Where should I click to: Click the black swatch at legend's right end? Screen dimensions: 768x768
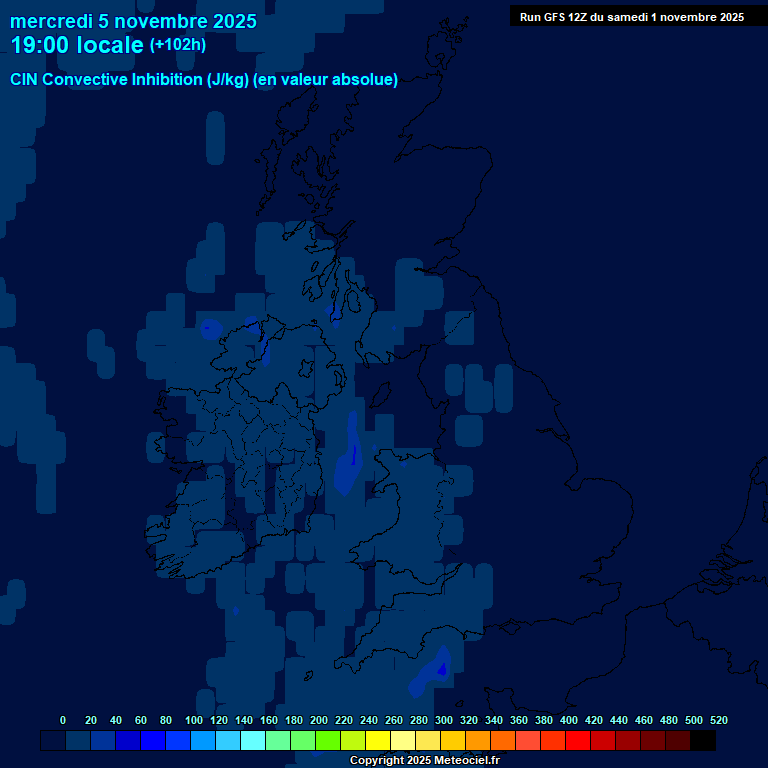(703, 740)
